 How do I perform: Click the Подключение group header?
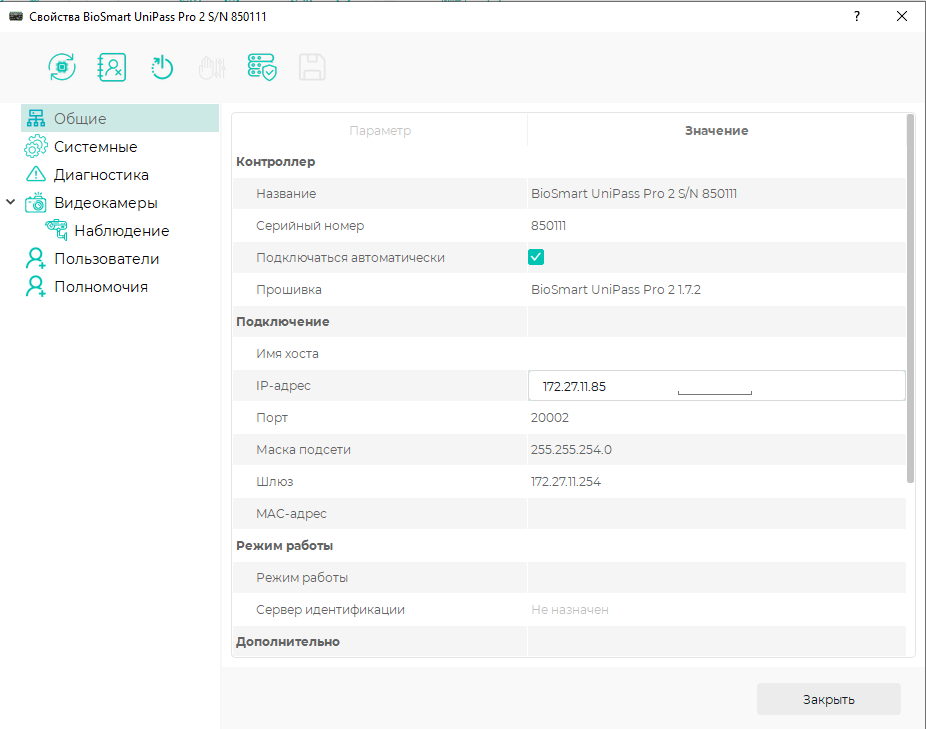click(283, 321)
